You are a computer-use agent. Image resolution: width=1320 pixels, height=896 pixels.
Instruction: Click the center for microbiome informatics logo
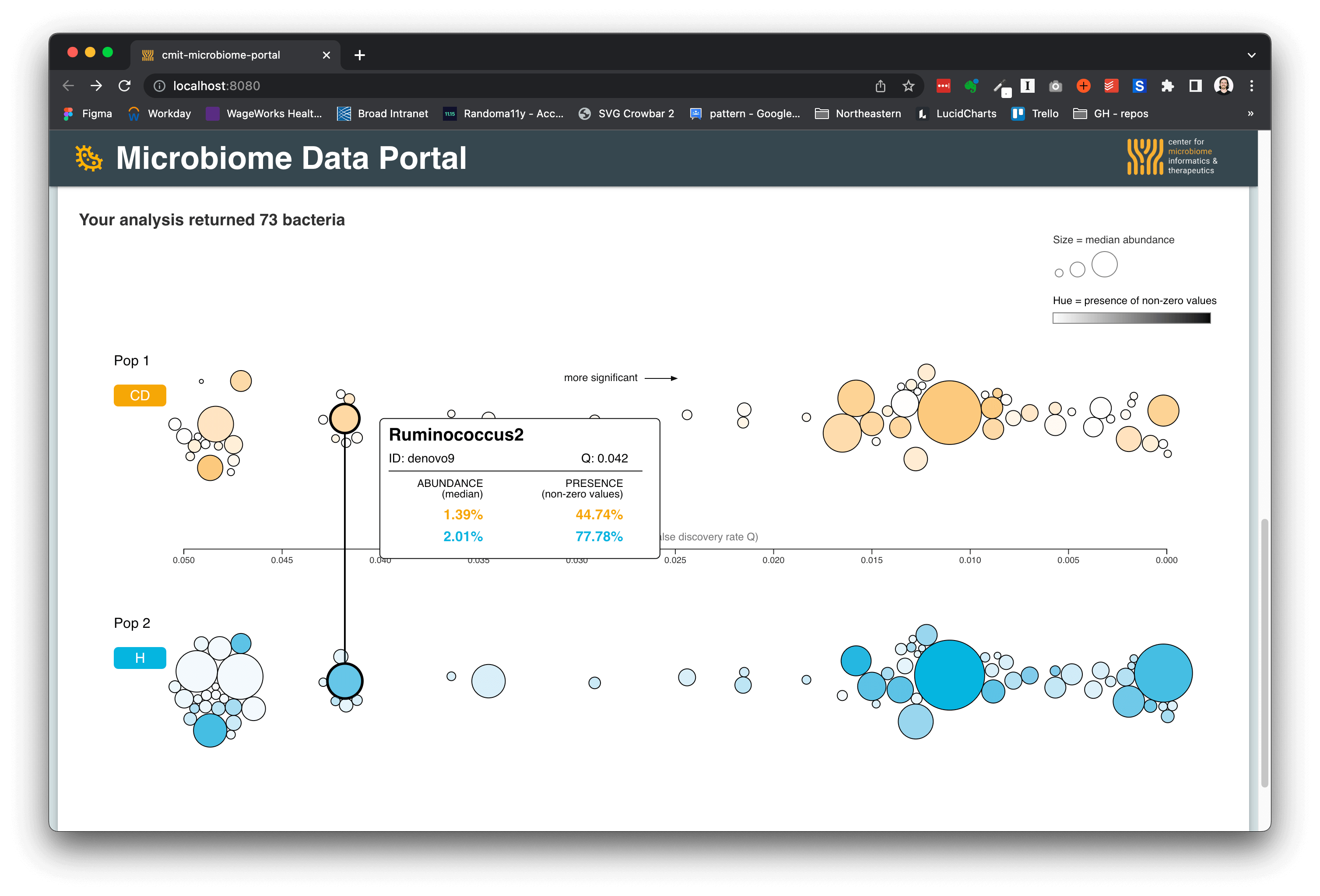click(x=1173, y=156)
